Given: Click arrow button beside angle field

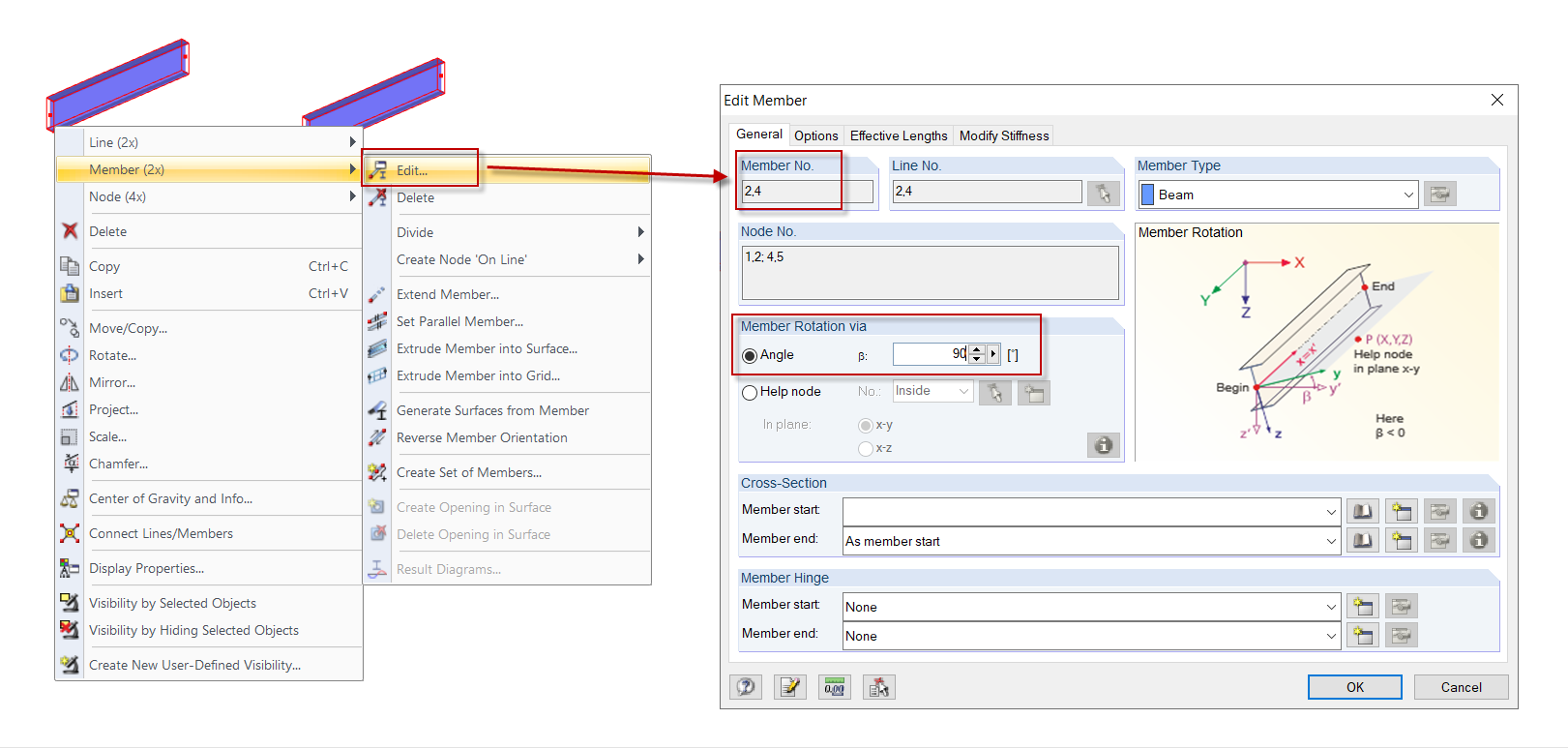Looking at the screenshot, I should point(992,354).
